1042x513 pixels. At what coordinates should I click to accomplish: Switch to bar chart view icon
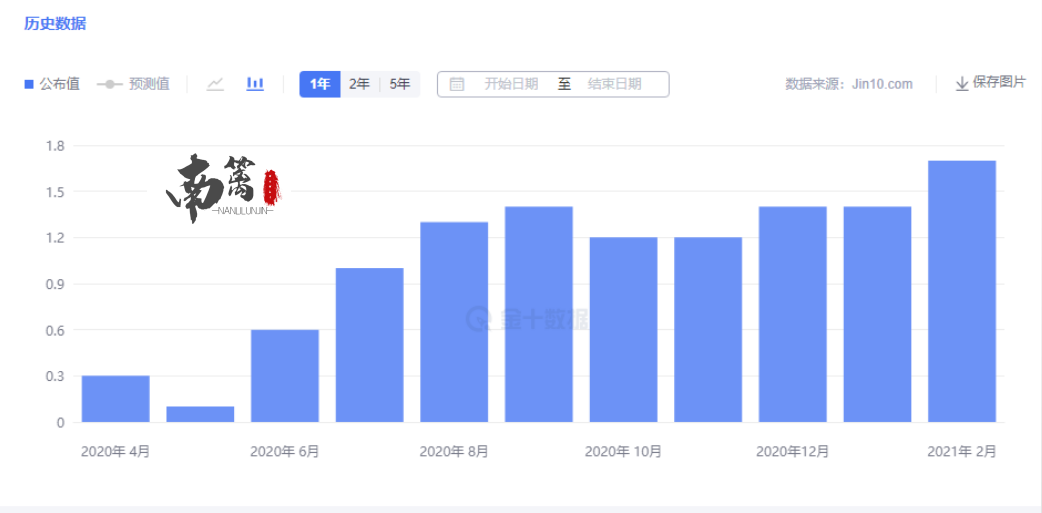point(255,84)
